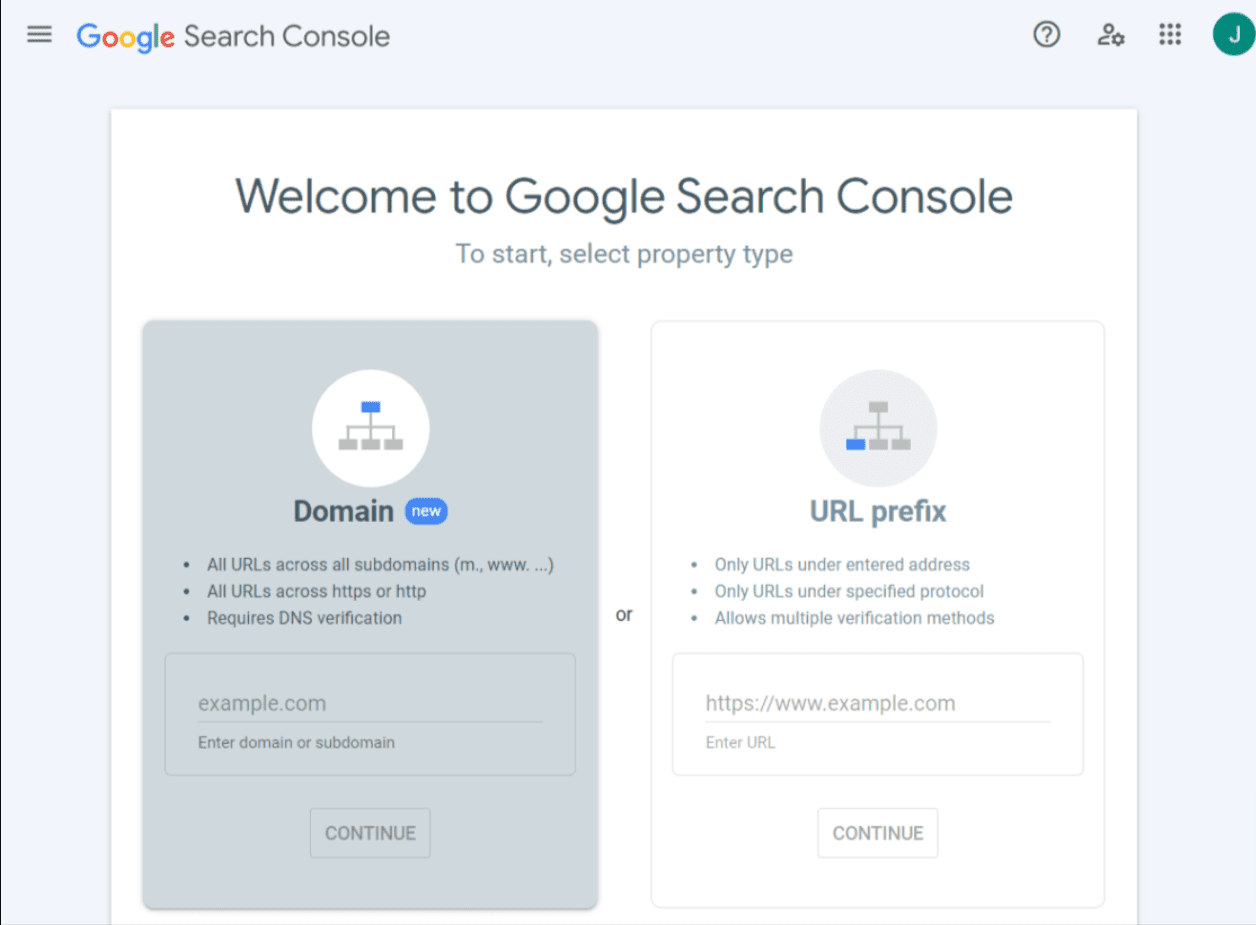Open the Help icon in the header
The image size is (1256, 925).
coord(1046,34)
